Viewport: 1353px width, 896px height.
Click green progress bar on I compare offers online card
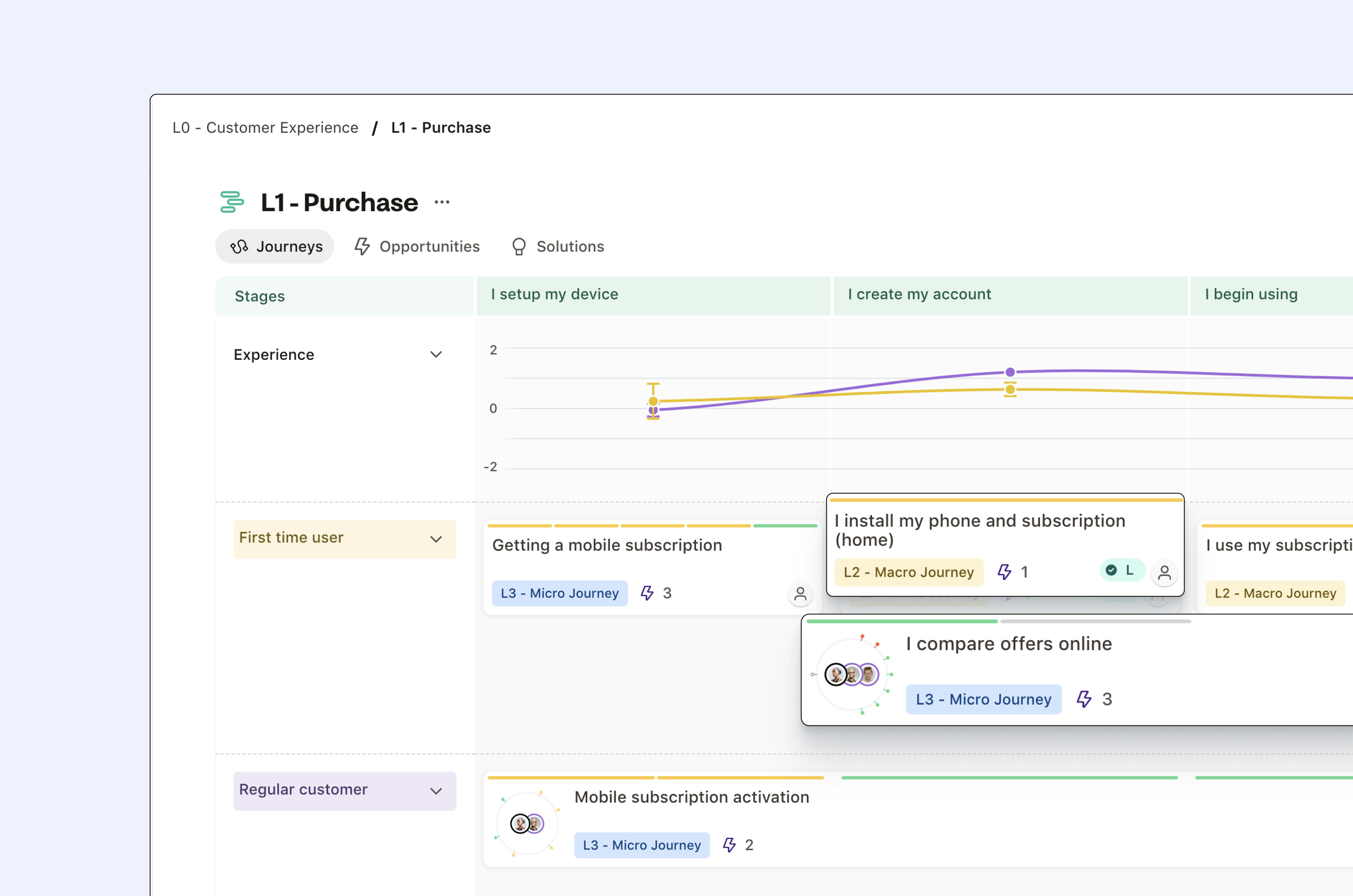tap(902, 621)
